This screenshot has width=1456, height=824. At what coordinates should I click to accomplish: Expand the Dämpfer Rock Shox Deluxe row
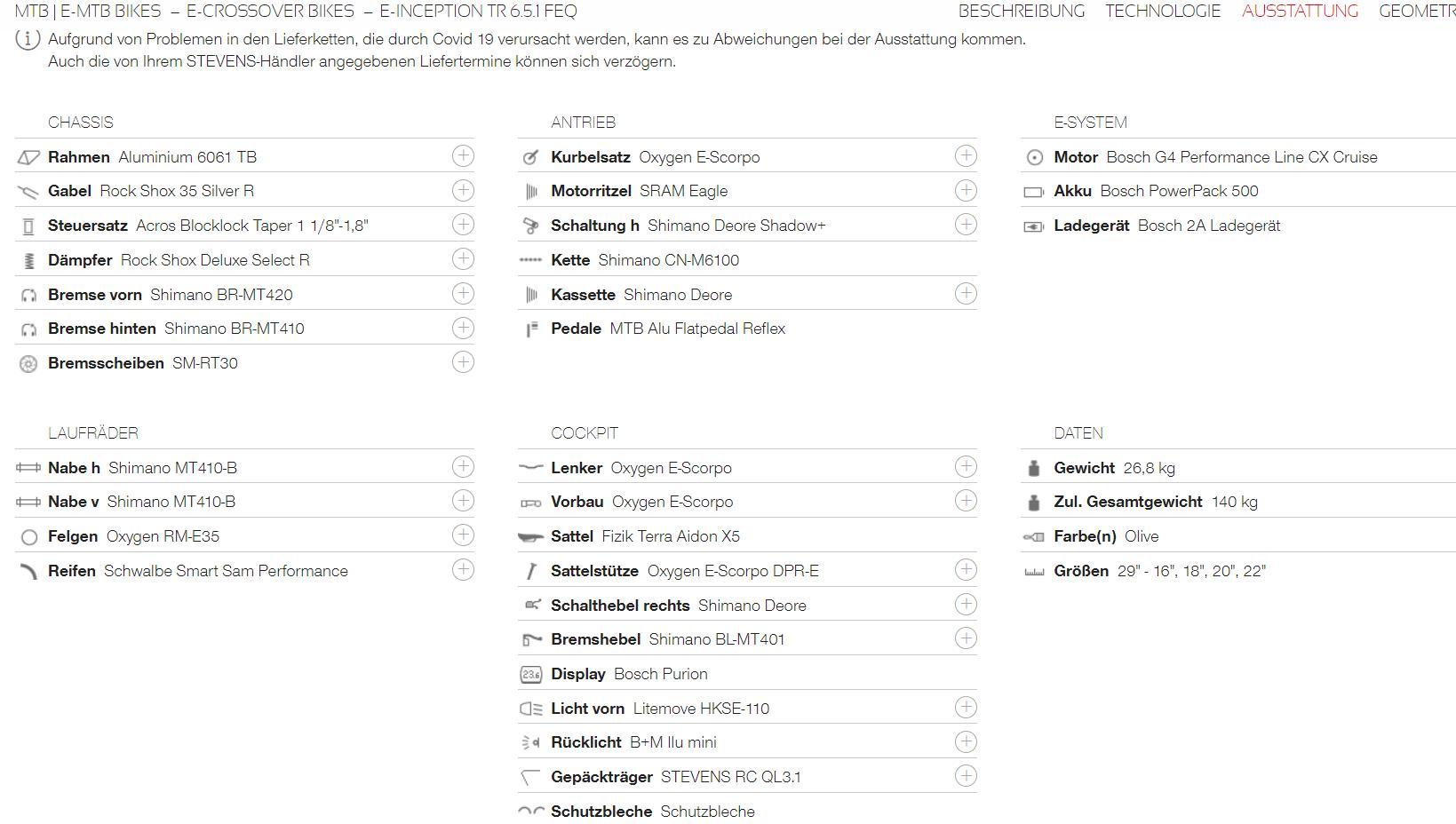463,258
